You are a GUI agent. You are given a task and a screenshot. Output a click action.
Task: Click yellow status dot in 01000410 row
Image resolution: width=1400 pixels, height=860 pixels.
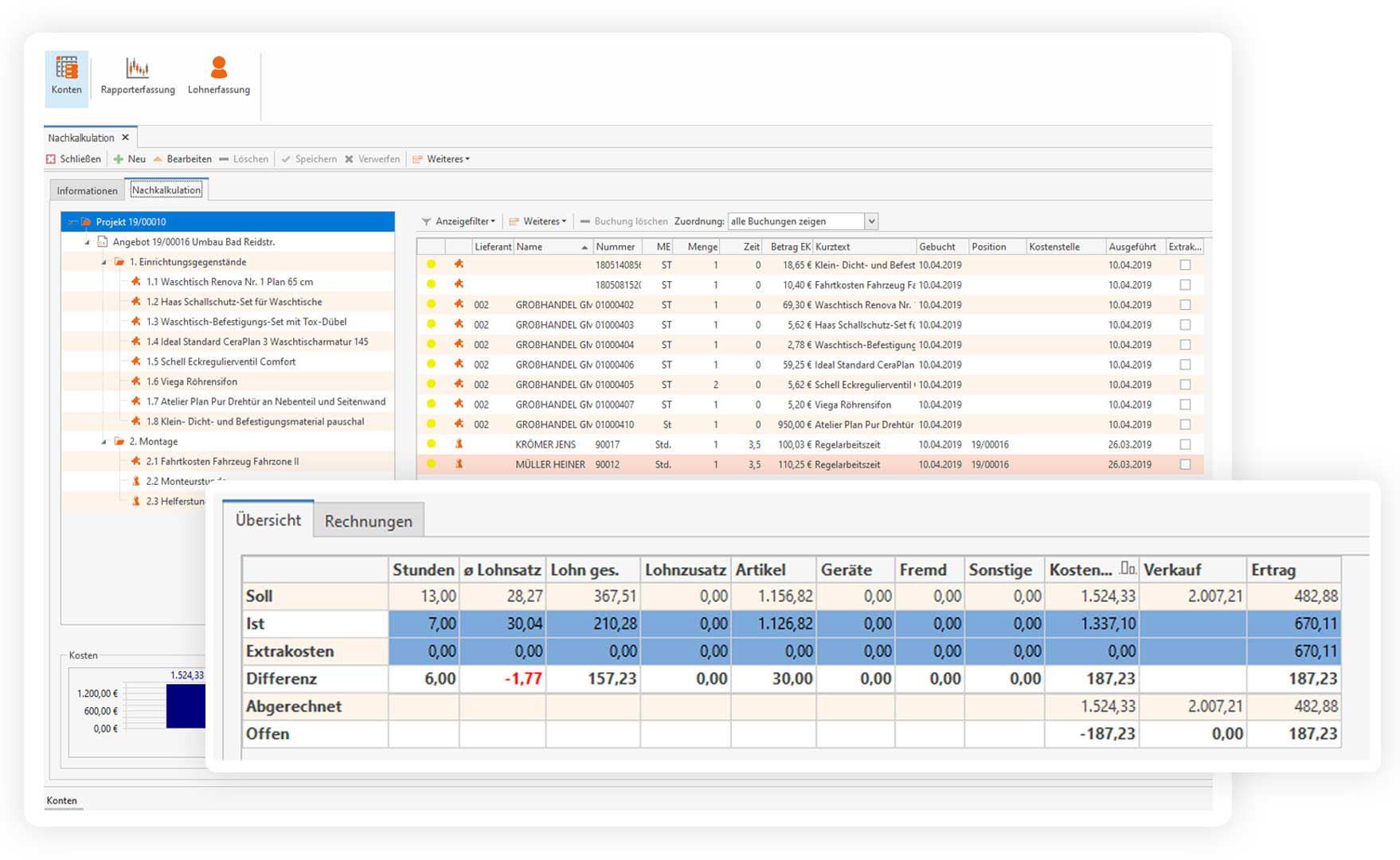point(431,424)
